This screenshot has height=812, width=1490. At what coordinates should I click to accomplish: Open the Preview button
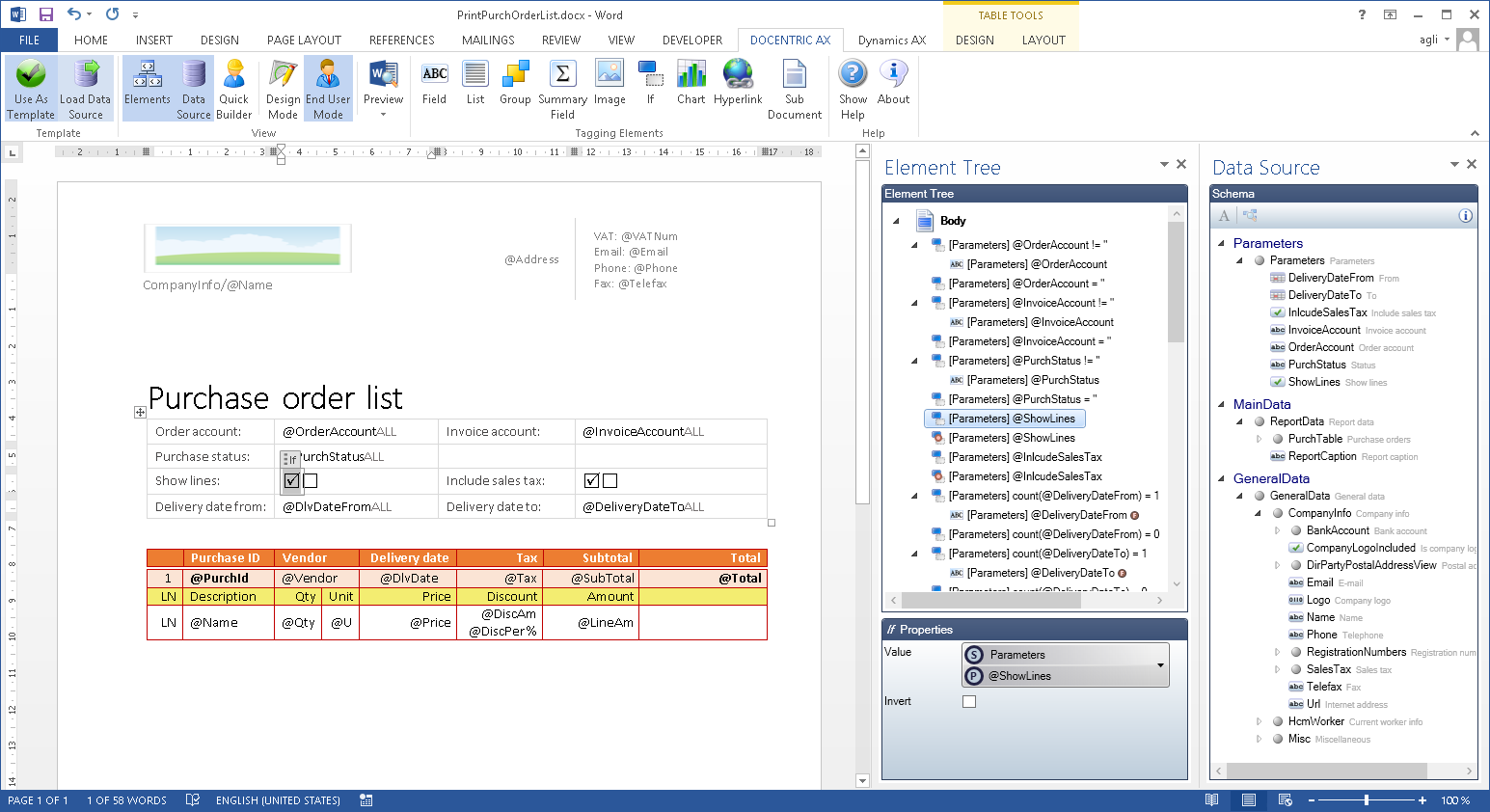(383, 89)
